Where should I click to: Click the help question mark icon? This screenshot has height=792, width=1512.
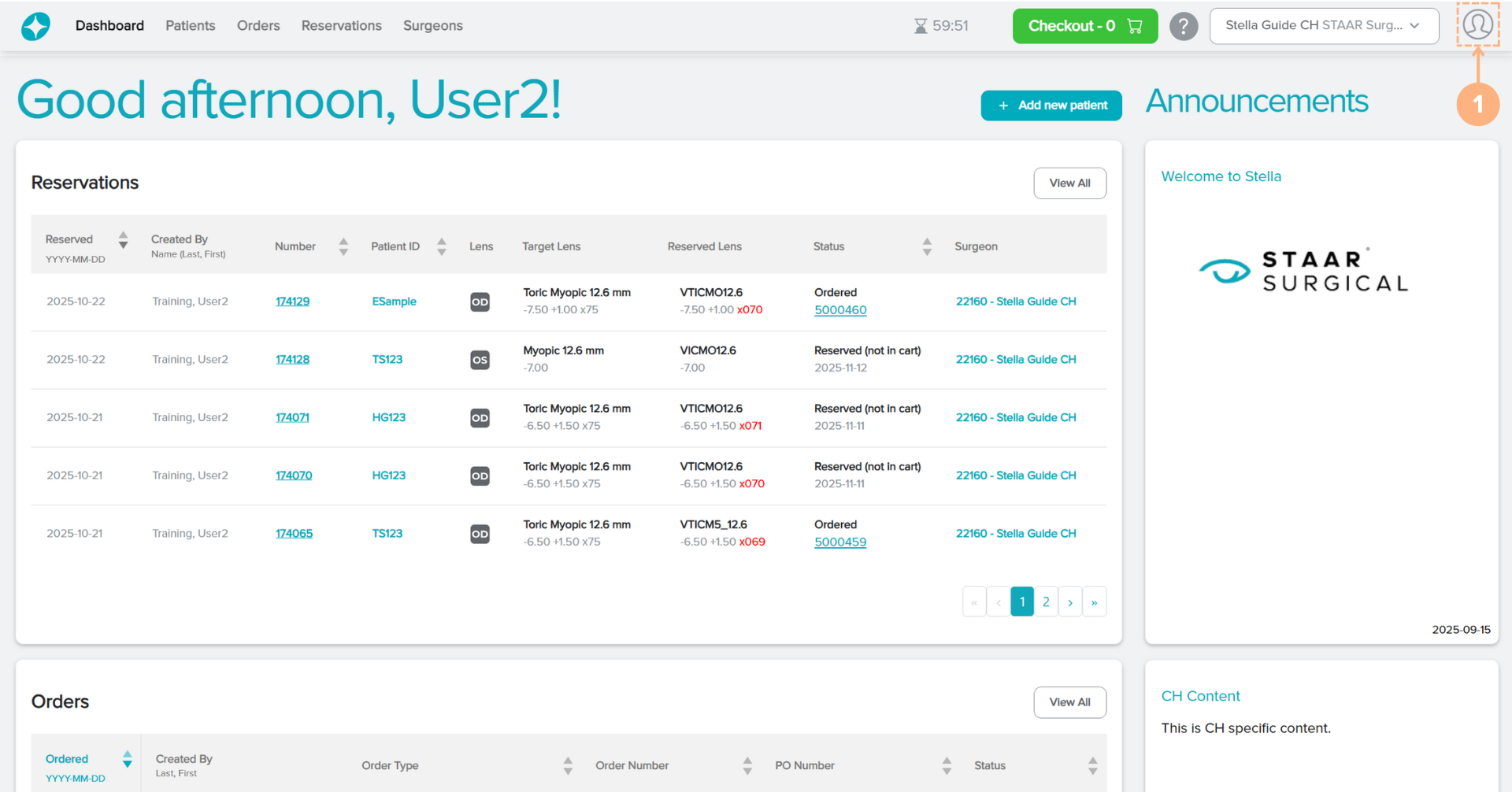click(1183, 26)
